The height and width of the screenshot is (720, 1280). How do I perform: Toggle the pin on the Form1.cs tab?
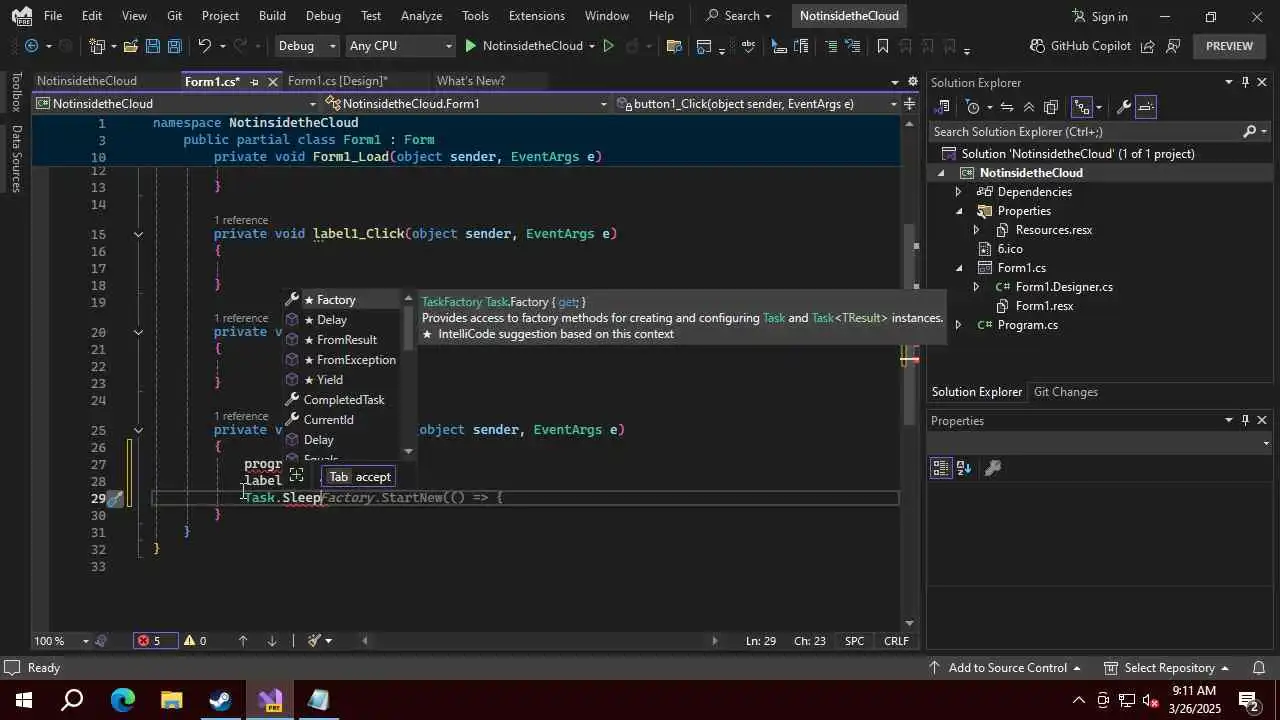point(254,82)
